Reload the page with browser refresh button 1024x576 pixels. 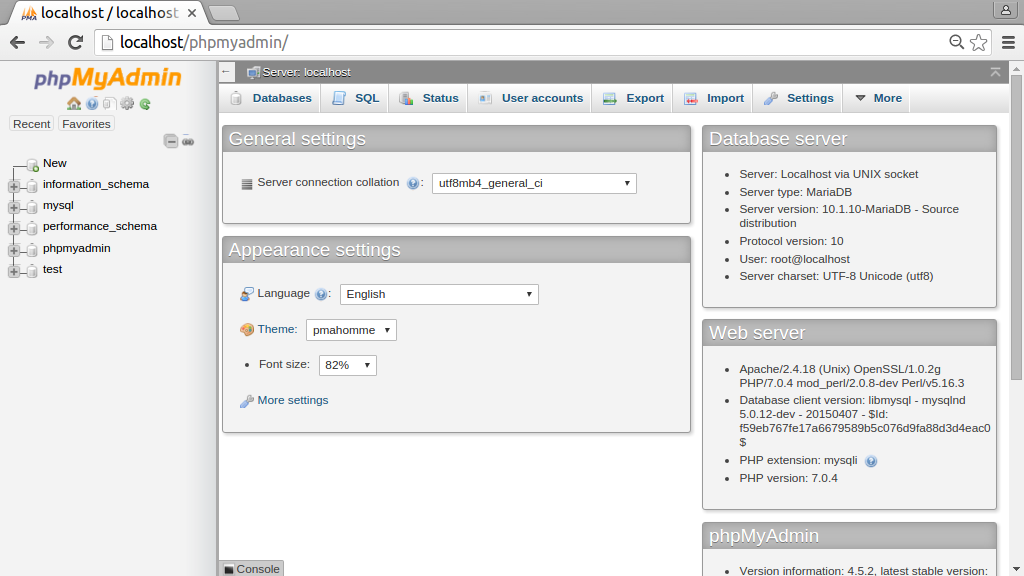[x=76, y=42]
